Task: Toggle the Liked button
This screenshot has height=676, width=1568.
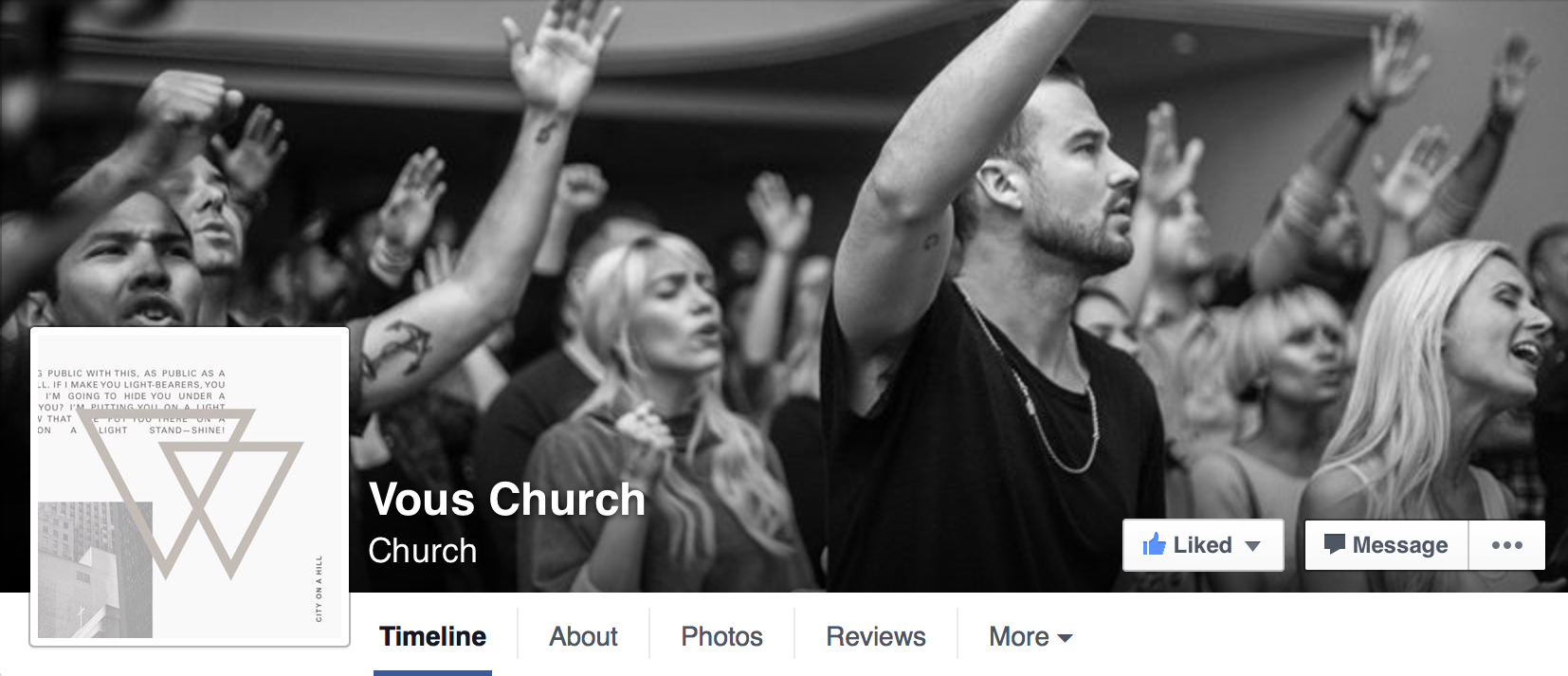Action: (x=1203, y=545)
